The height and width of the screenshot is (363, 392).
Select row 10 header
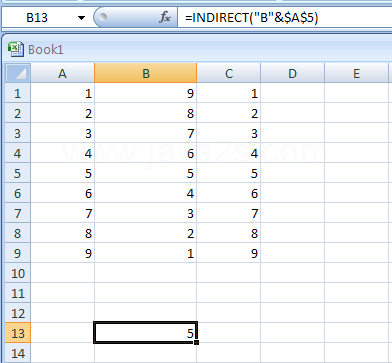coord(18,273)
